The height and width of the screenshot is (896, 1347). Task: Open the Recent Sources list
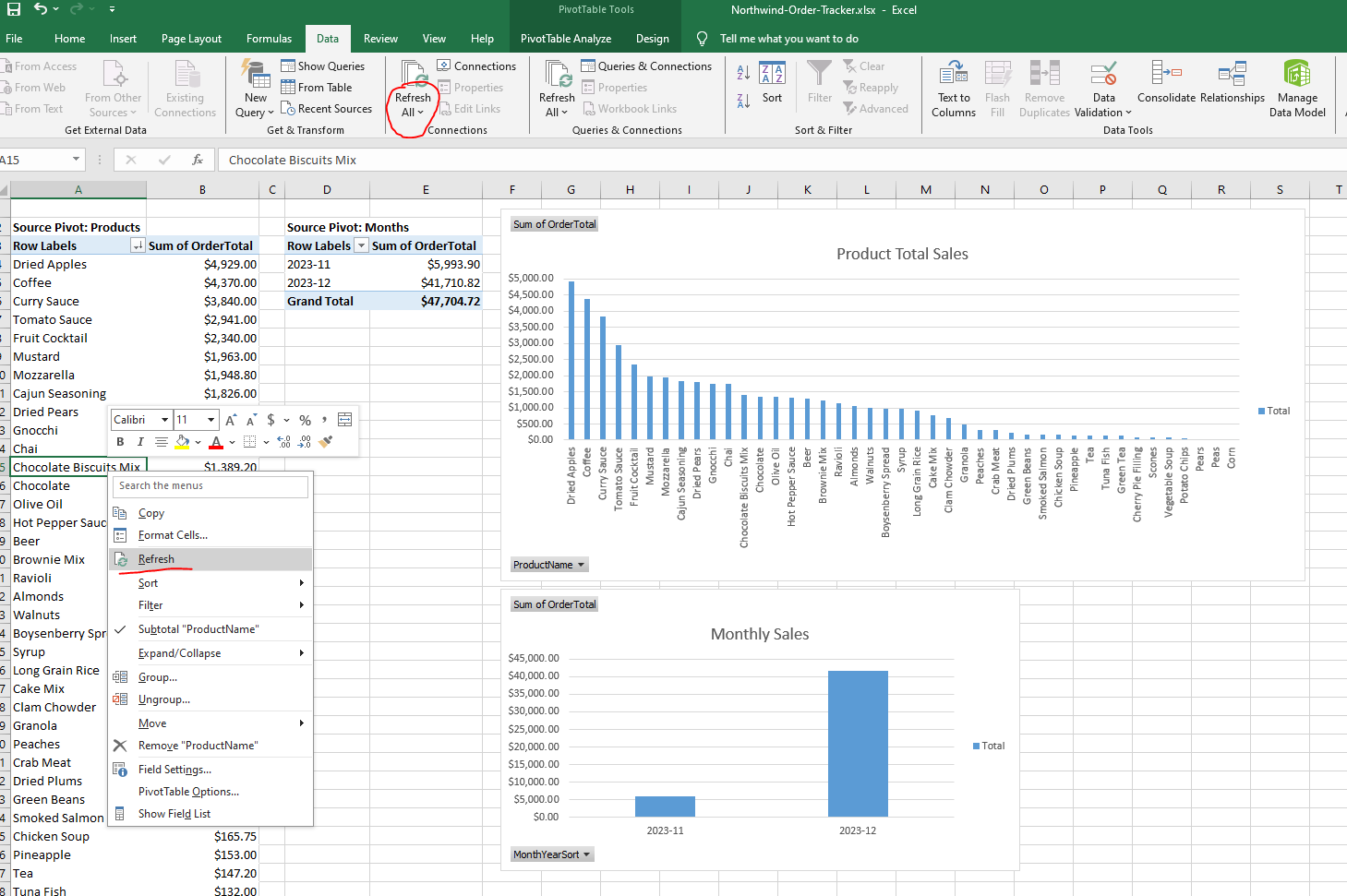pyautogui.click(x=327, y=109)
